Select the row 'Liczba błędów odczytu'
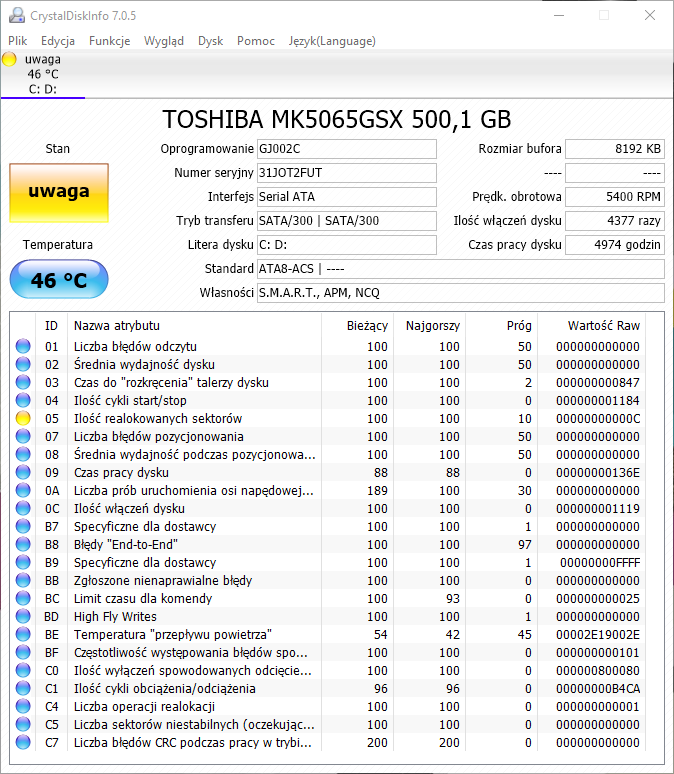674x774 pixels. pos(328,347)
